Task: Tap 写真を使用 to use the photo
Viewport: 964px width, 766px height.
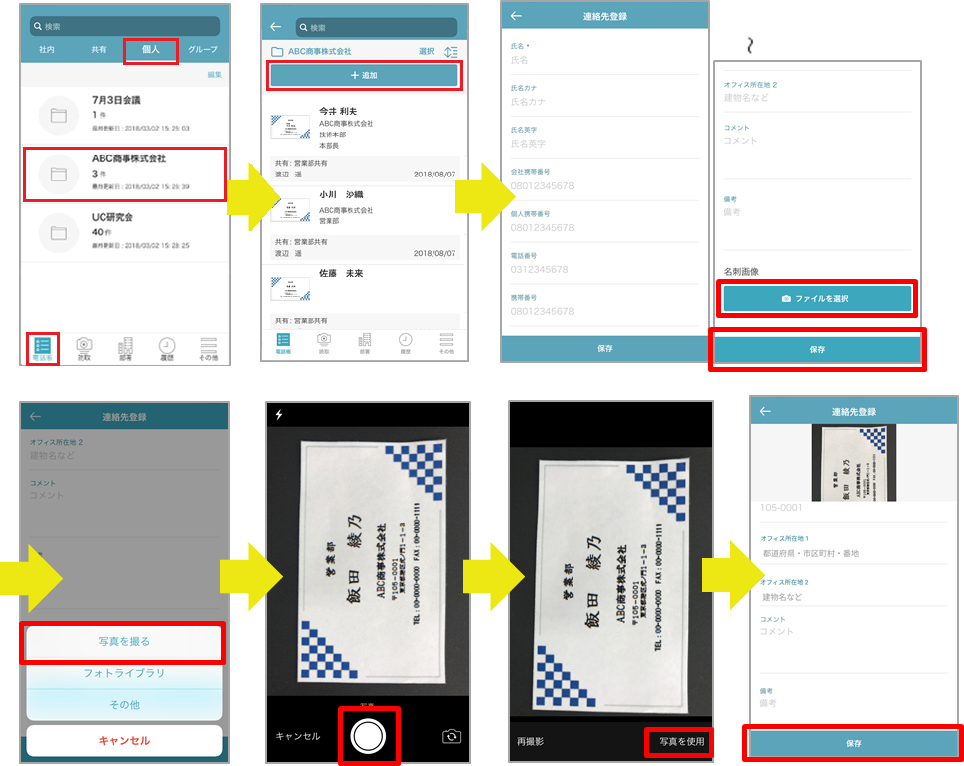Action: tap(680, 742)
